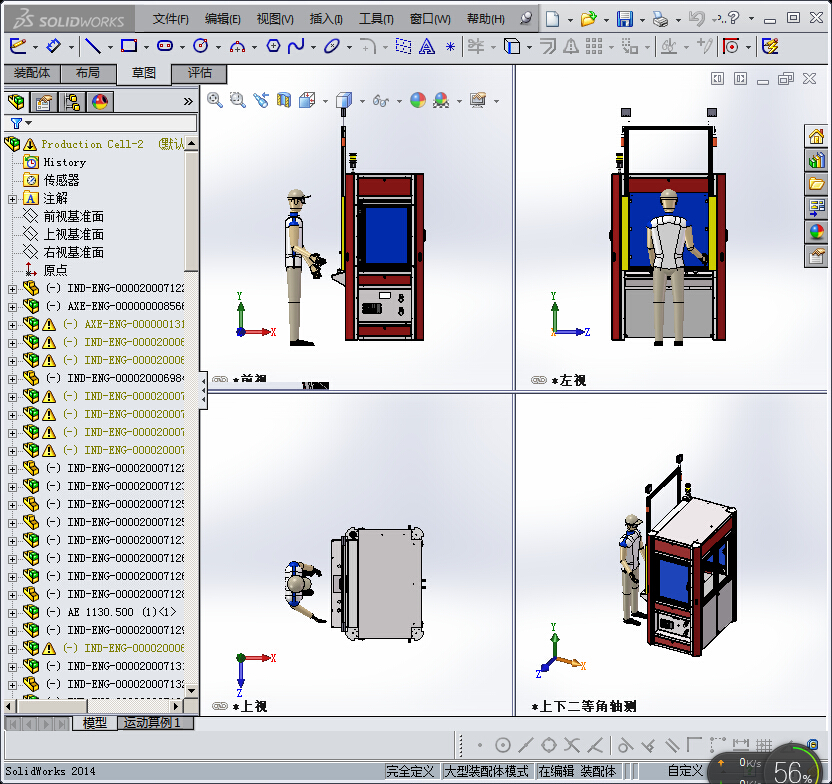Collapse the left panel via splitter handle
Image resolution: width=832 pixels, height=784 pixels.
click(x=204, y=390)
